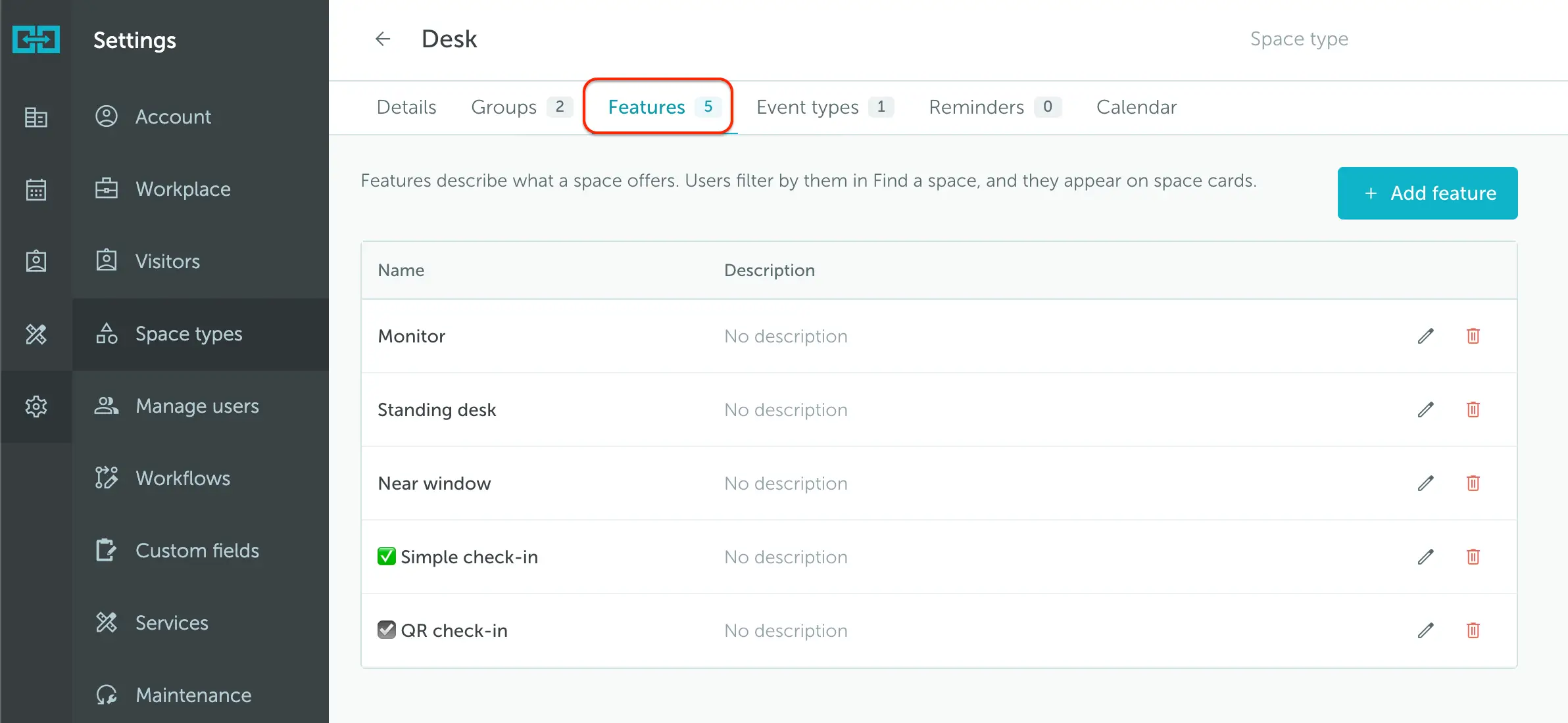Viewport: 1568px width, 723px height.
Task: Click the app logo in the top-left corner
Action: (36, 39)
